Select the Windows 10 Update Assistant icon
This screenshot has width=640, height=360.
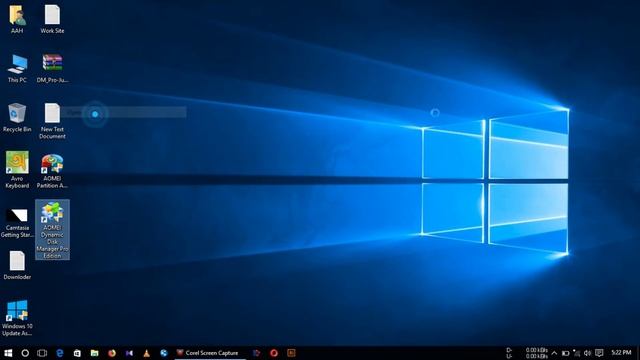pos(17,318)
